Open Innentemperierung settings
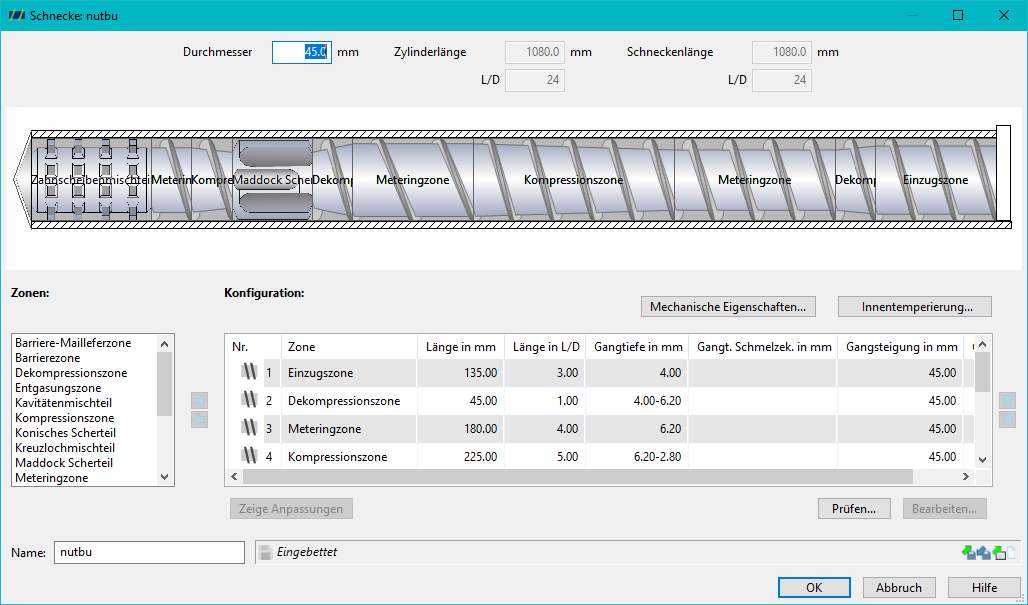The image size is (1028, 605). [915, 307]
